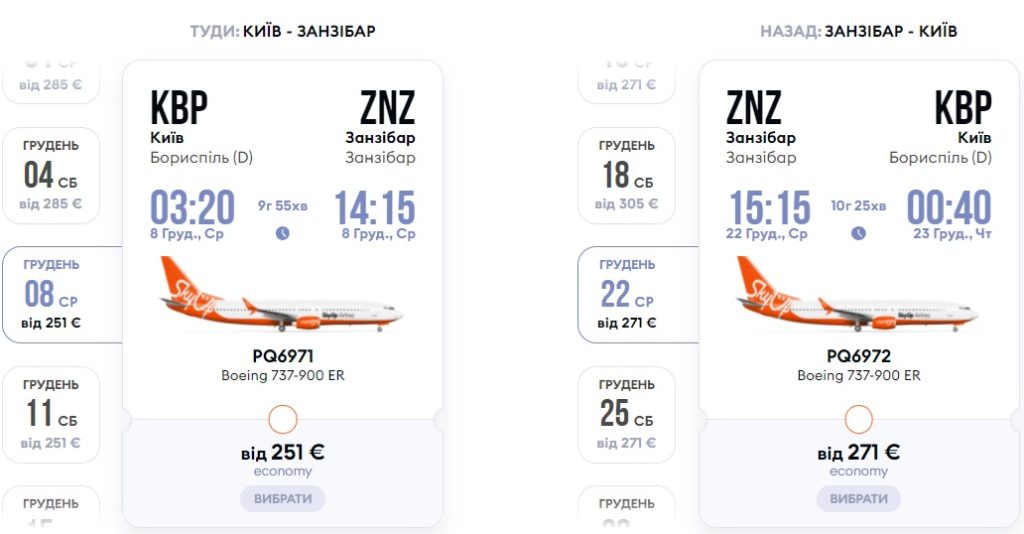
Task: Click the KBP departure airport code on outbound card
Action: [x=179, y=108]
